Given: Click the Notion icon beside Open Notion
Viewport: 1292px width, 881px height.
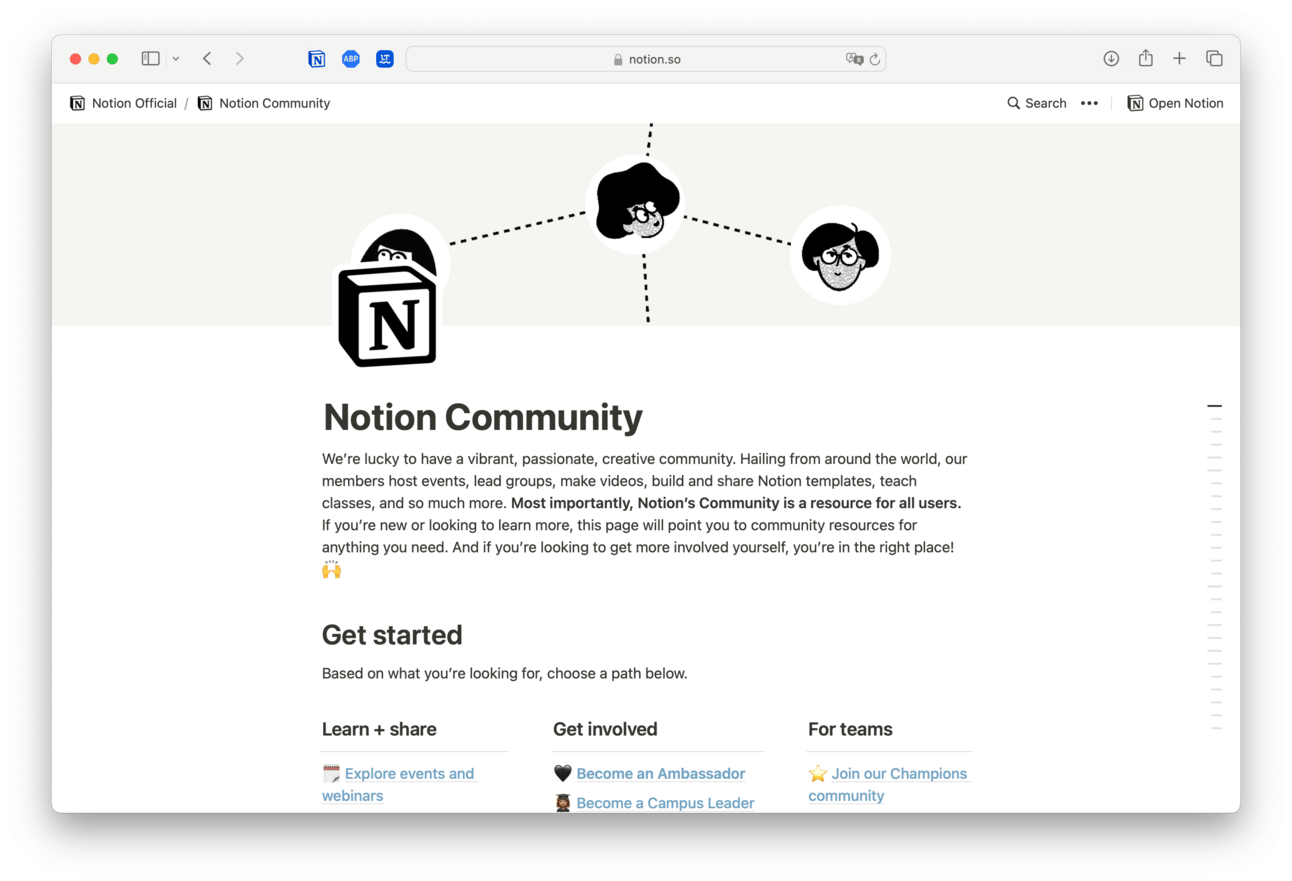Looking at the screenshot, I should click(x=1135, y=103).
